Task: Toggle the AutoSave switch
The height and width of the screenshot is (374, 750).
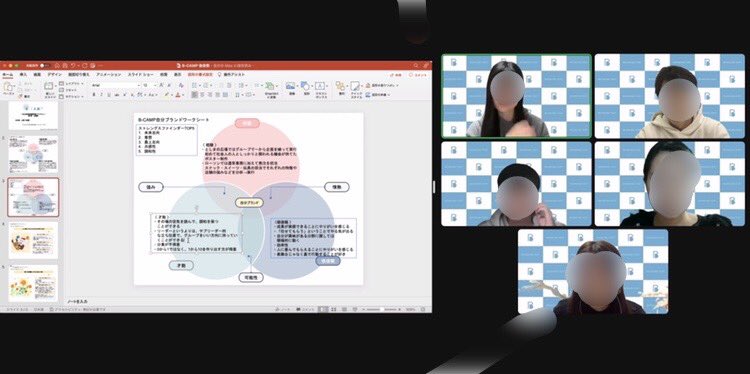Action: 45,65
